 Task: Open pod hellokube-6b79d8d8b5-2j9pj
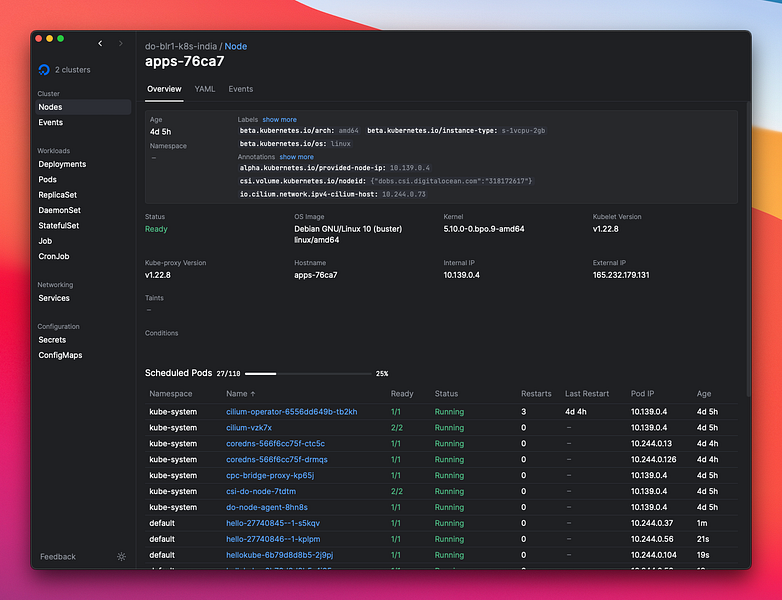tap(280, 556)
